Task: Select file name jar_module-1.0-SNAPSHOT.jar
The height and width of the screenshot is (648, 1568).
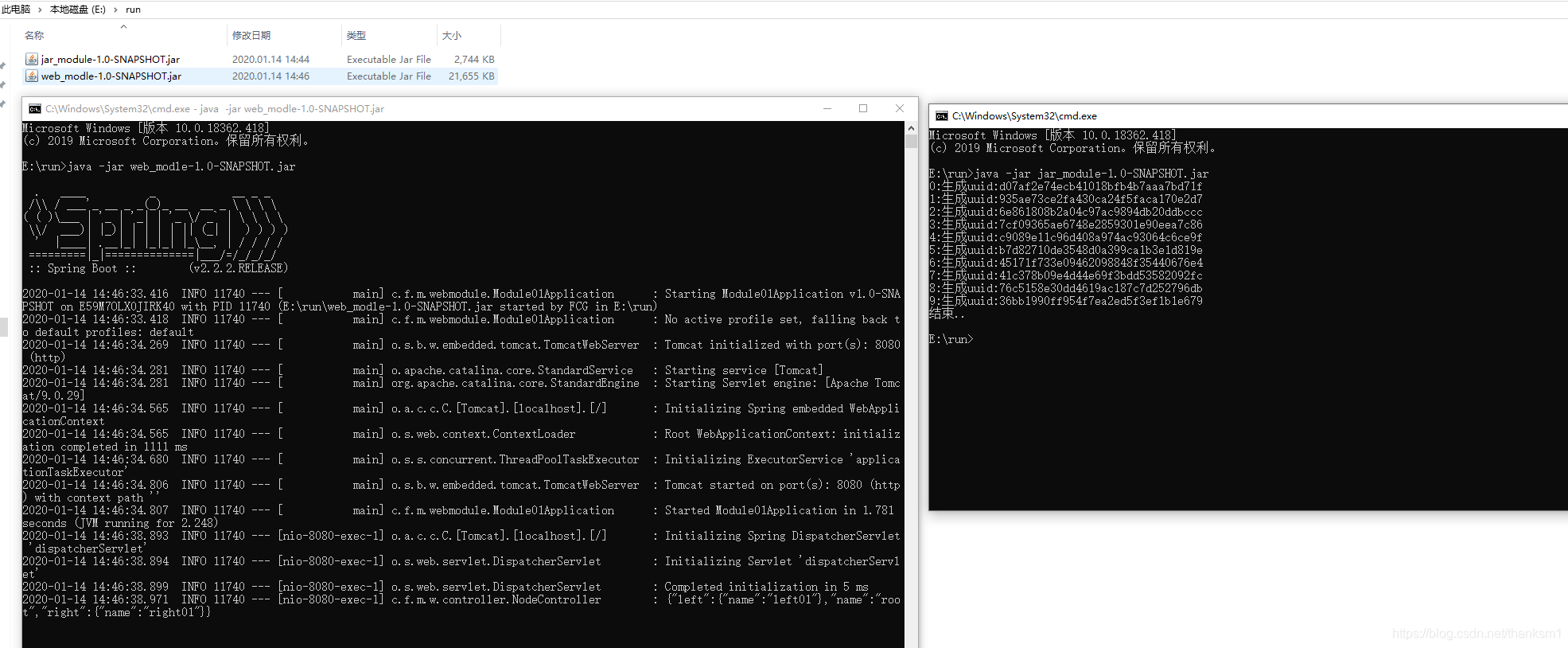Action: (111, 60)
